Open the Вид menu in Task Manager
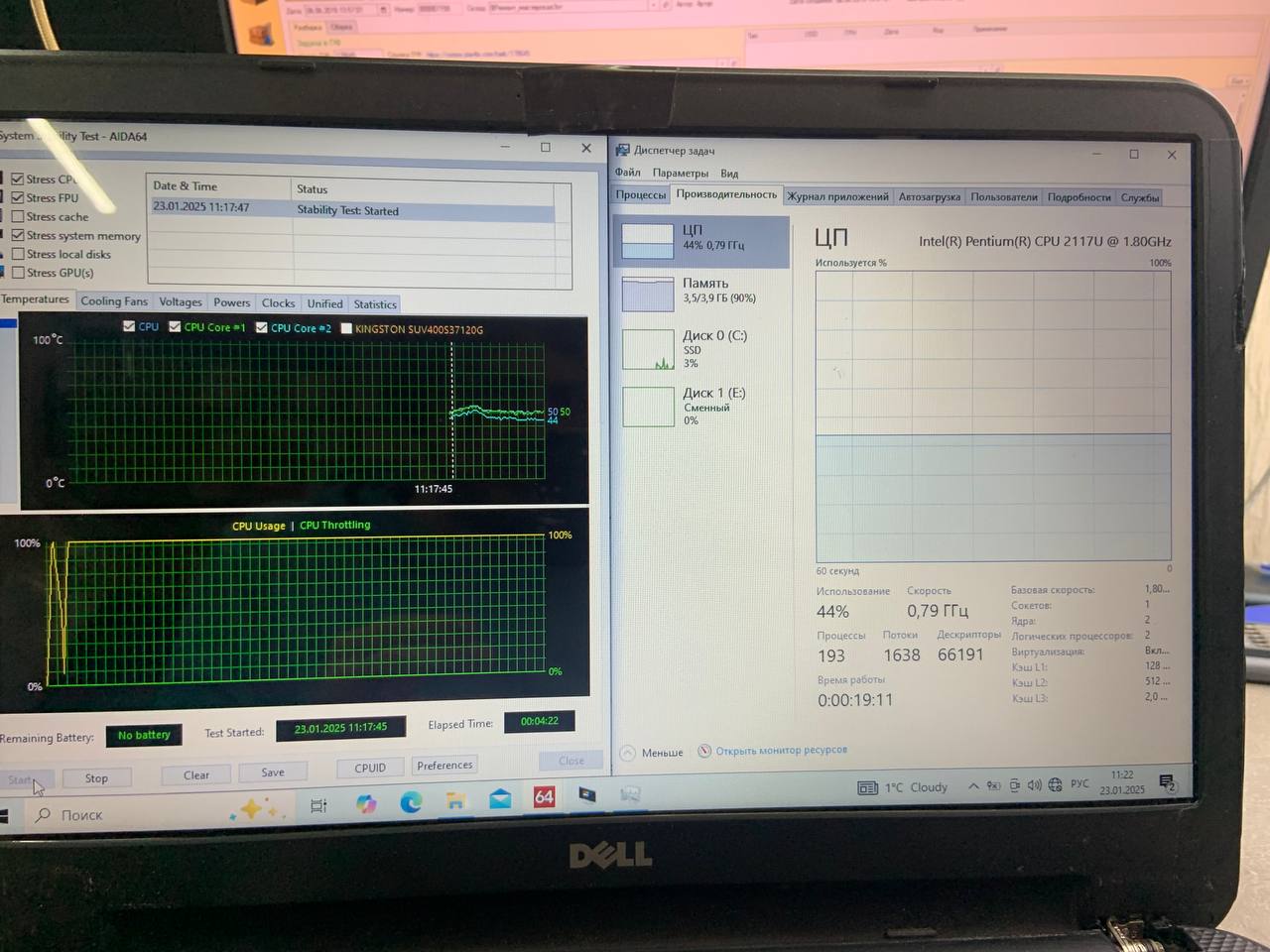Image resolution: width=1270 pixels, height=952 pixels. (x=729, y=174)
